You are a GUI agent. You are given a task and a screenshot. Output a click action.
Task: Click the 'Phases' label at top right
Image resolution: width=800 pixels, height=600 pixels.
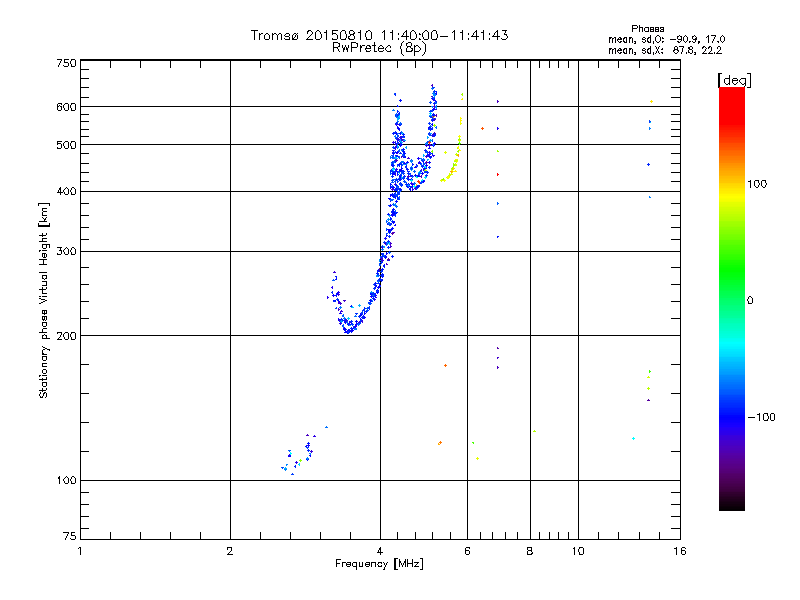(x=647, y=29)
